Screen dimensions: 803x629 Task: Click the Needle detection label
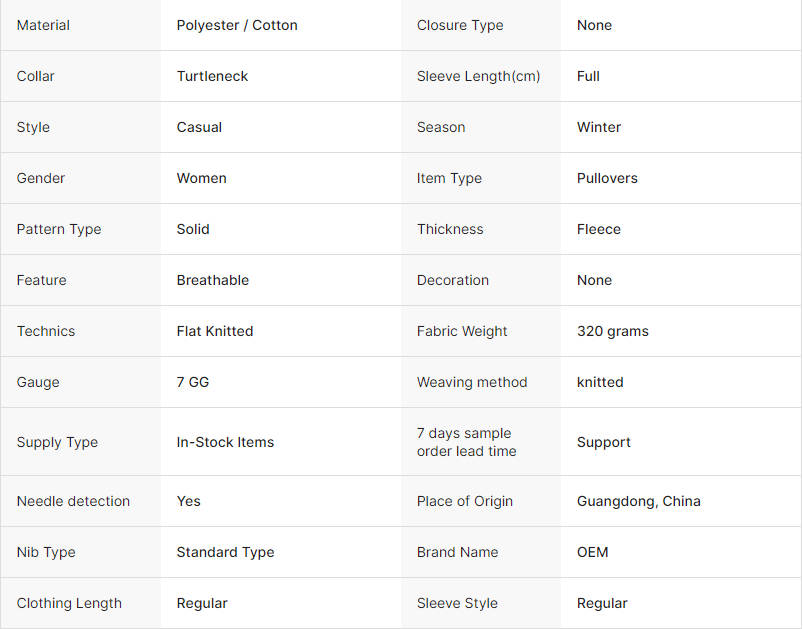point(73,501)
